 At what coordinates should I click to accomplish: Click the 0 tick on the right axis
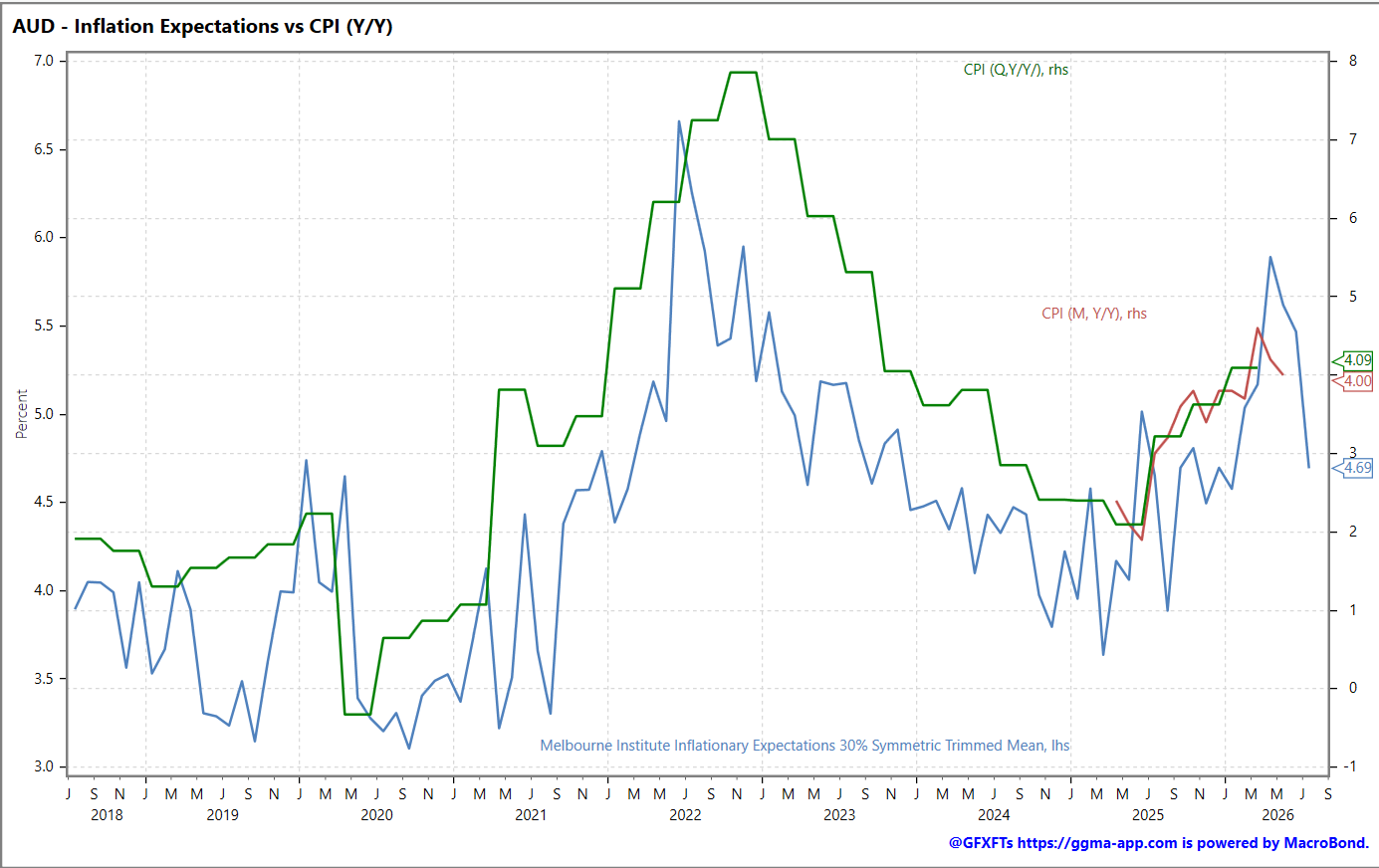click(x=1353, y=689)
